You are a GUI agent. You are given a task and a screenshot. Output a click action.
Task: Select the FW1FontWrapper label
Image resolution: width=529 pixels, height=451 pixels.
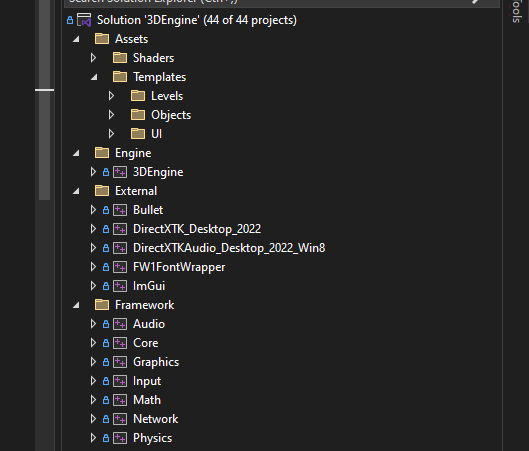(x=179, y=267)
